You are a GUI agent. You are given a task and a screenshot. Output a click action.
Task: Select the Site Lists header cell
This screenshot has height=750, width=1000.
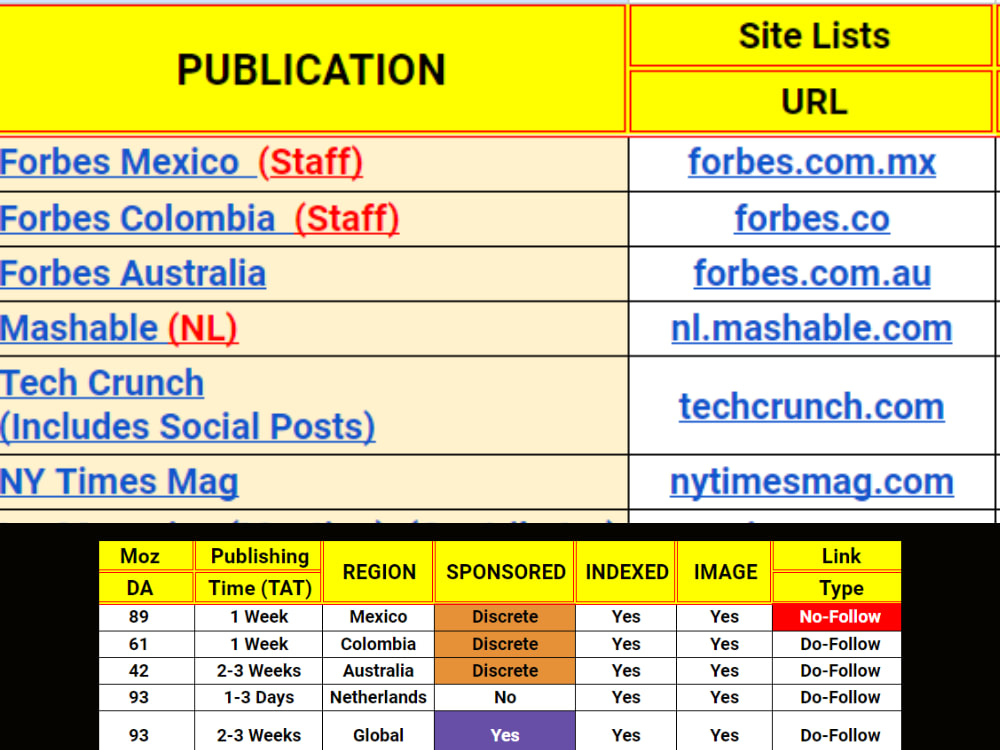pyautogui.click(x=811, y=36)
